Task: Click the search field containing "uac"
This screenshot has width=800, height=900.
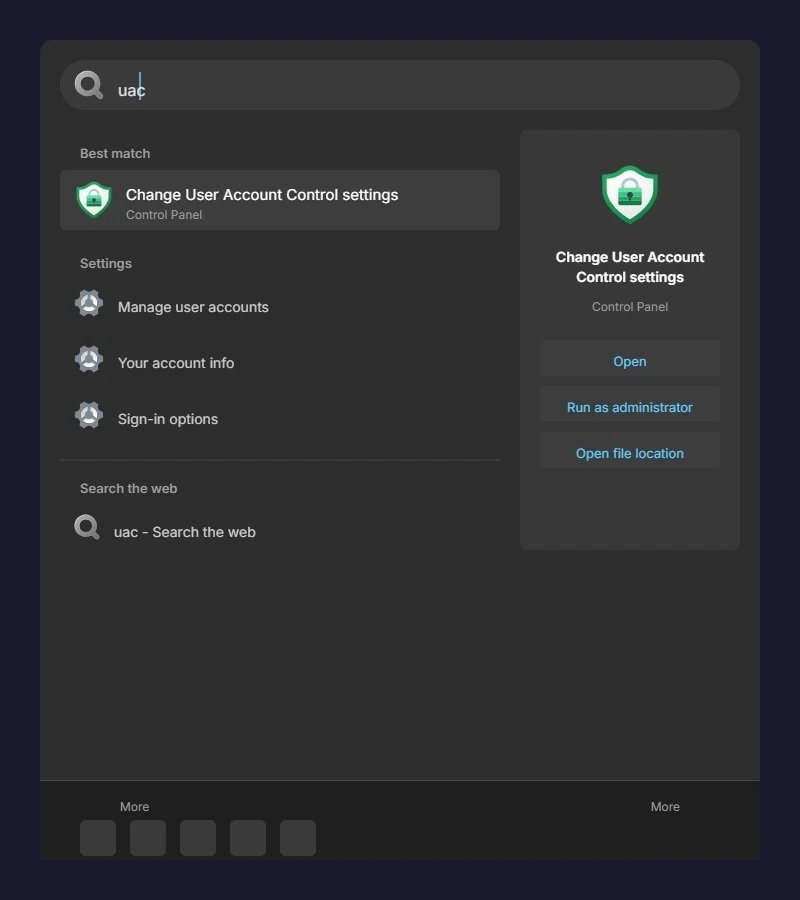Action: [x=420, y=90]
